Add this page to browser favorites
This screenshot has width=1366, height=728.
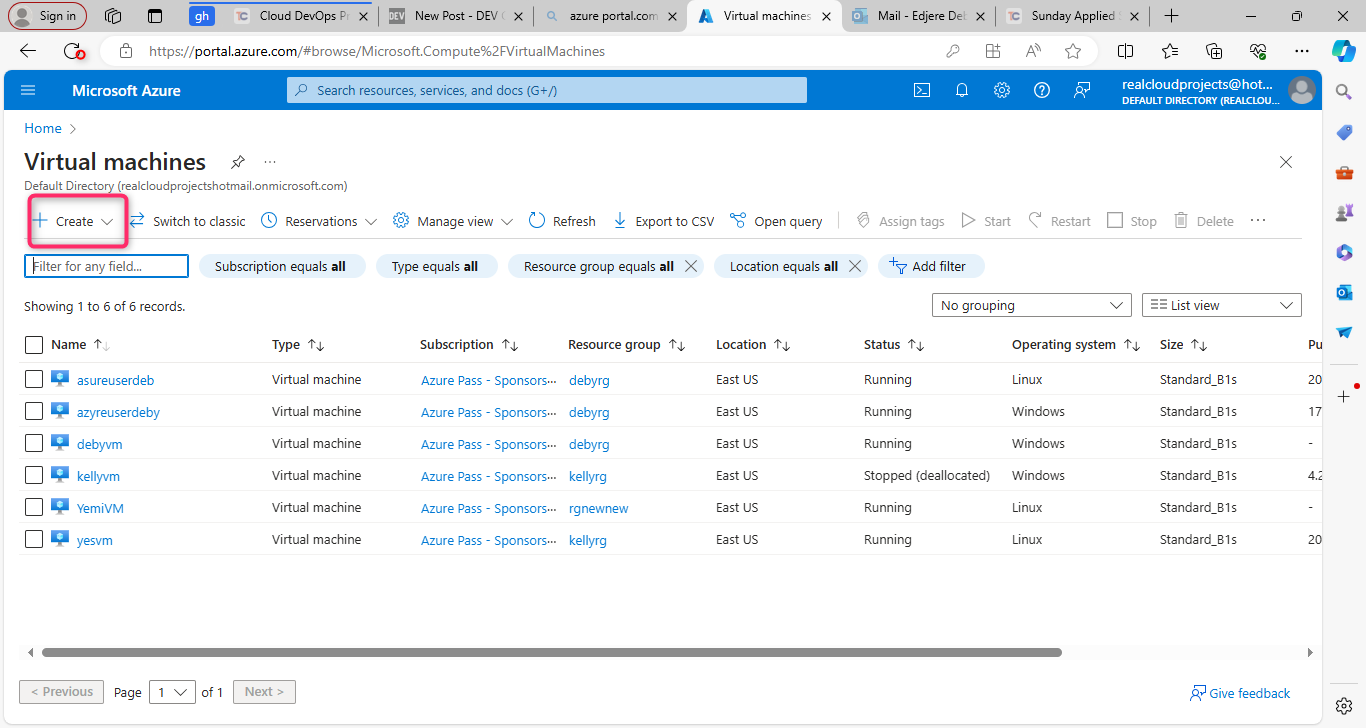pyautogui.click(x=1073, y=51)
